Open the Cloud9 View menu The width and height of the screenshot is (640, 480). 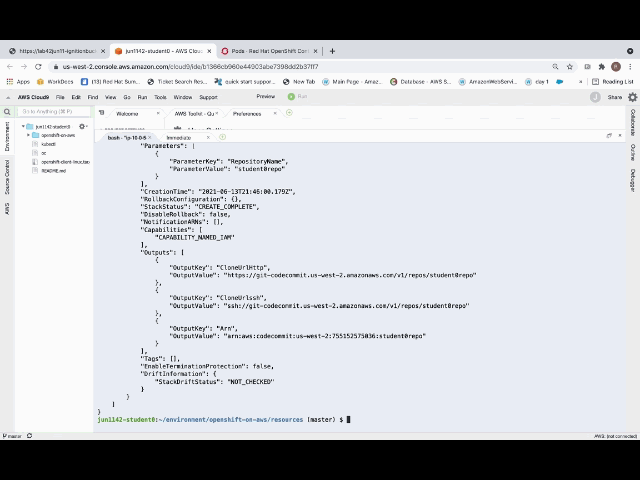click(111, 97)
